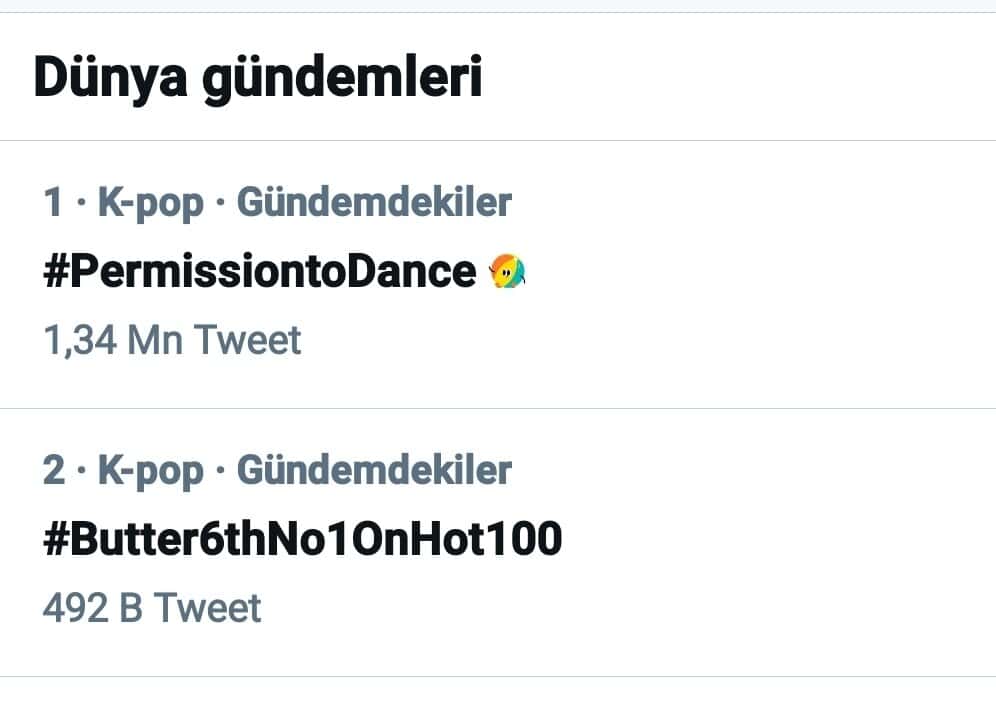Click the hashtag emoji beside #PermissiontoDance
The width and height of the screenshot is (996, 713).
[508, 271]
